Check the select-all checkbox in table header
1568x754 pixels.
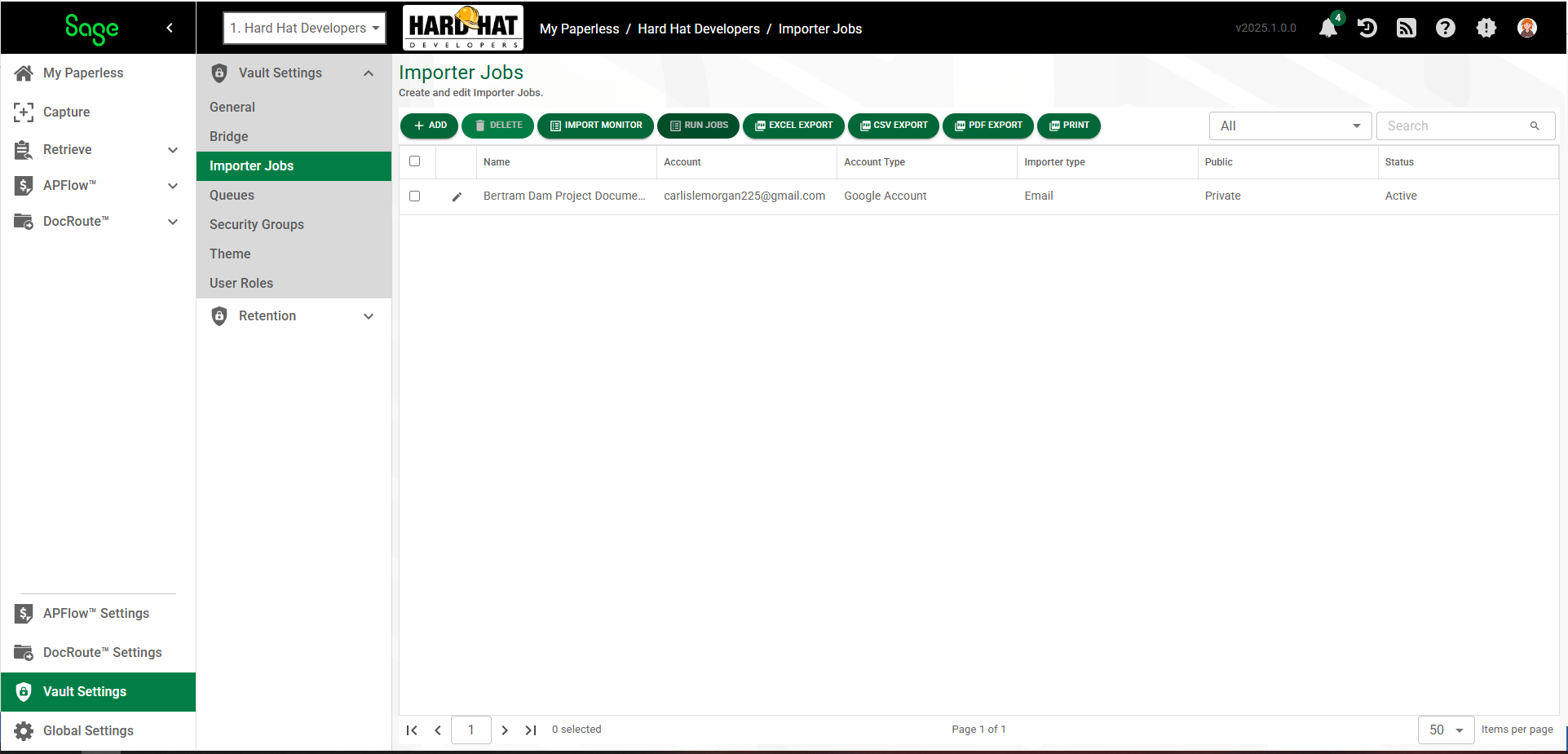point(414,161)
